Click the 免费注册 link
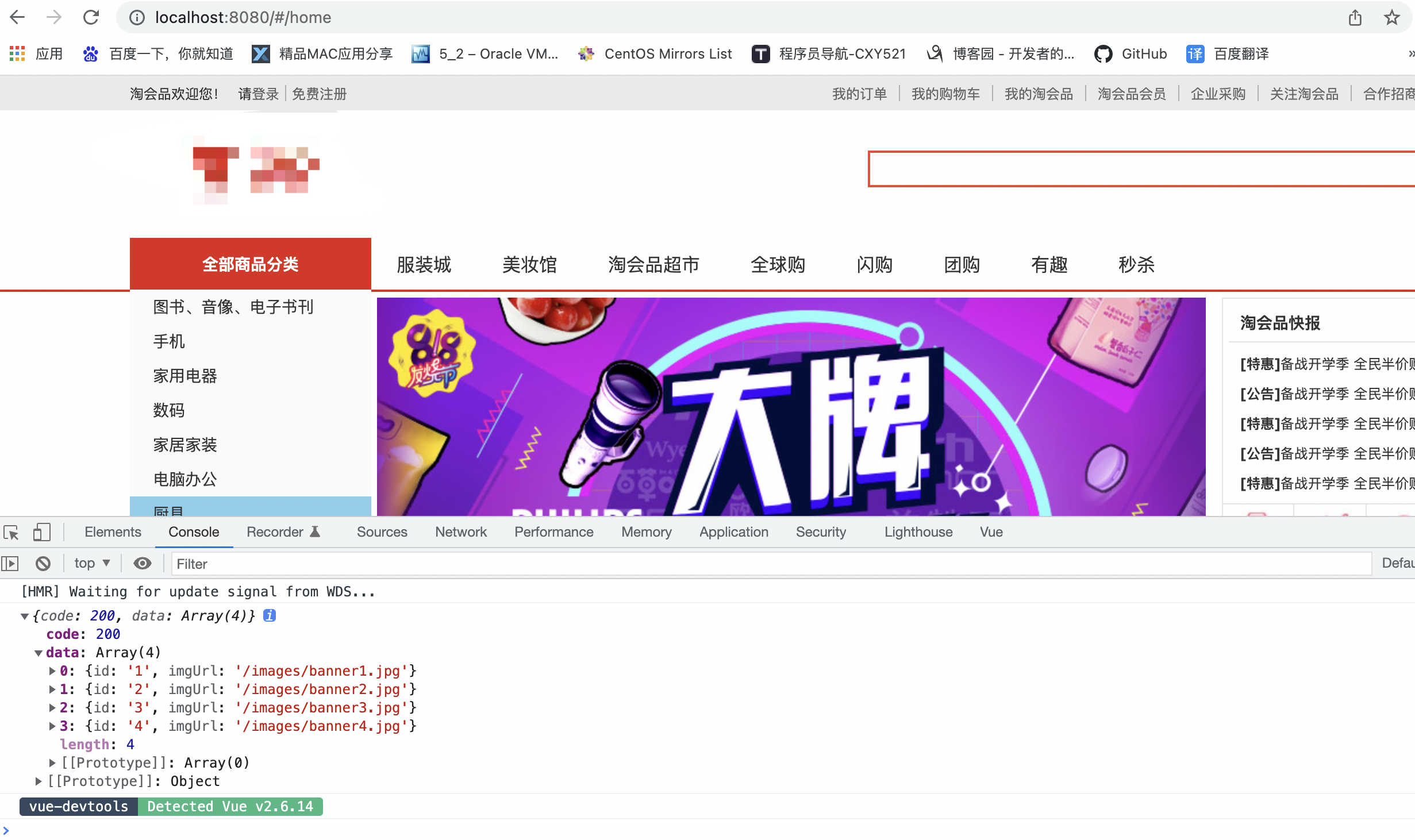 click(x=320, y=94)
